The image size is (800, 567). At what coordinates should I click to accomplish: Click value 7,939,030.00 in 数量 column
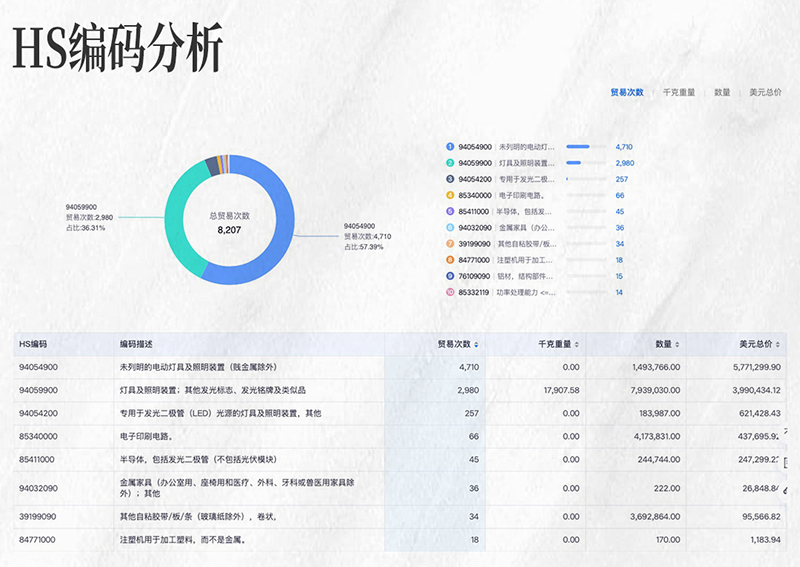[x=655, y=390]
